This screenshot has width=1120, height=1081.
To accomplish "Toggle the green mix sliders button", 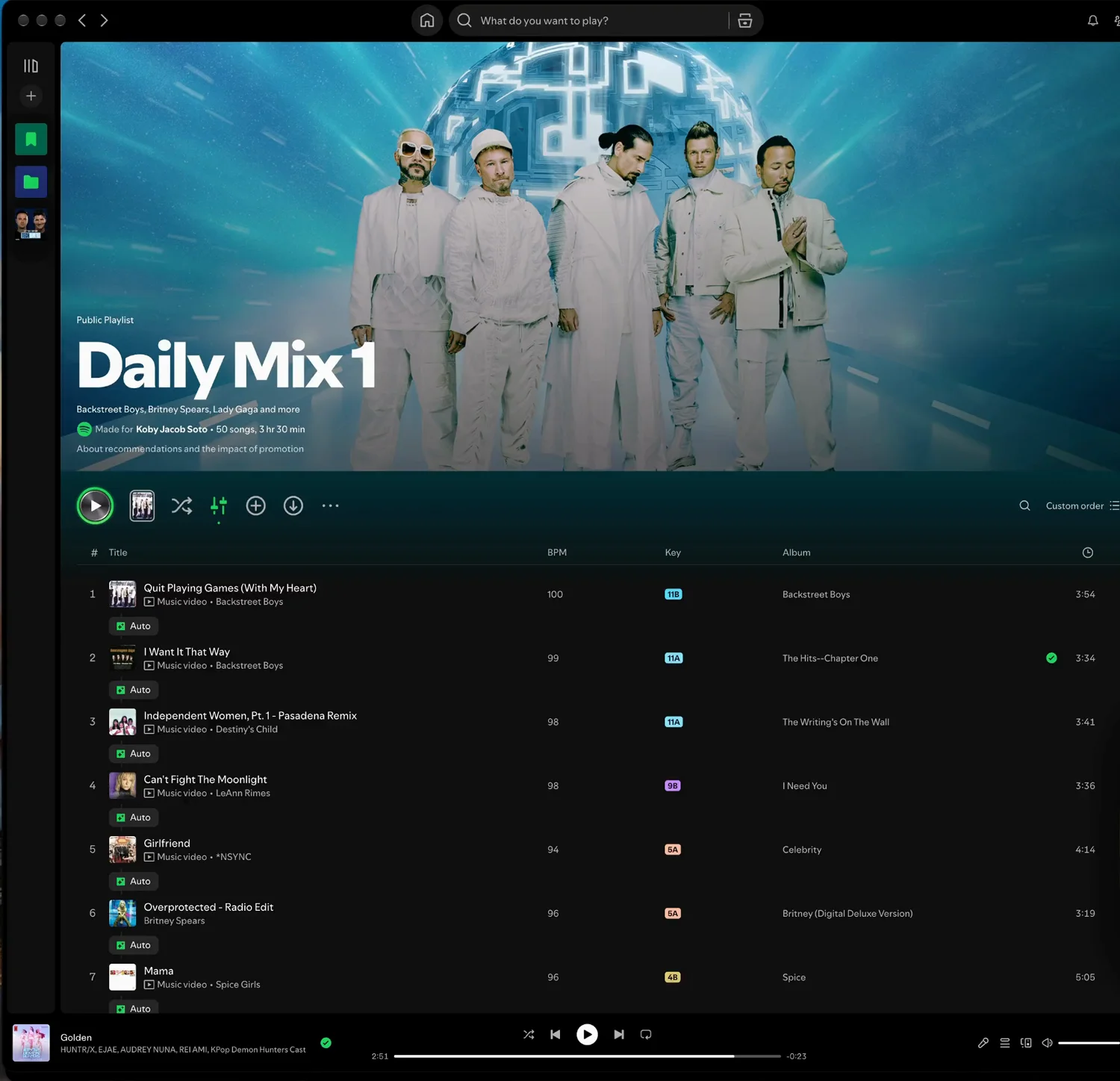I will pyautogui.click(x=219, y=505).
